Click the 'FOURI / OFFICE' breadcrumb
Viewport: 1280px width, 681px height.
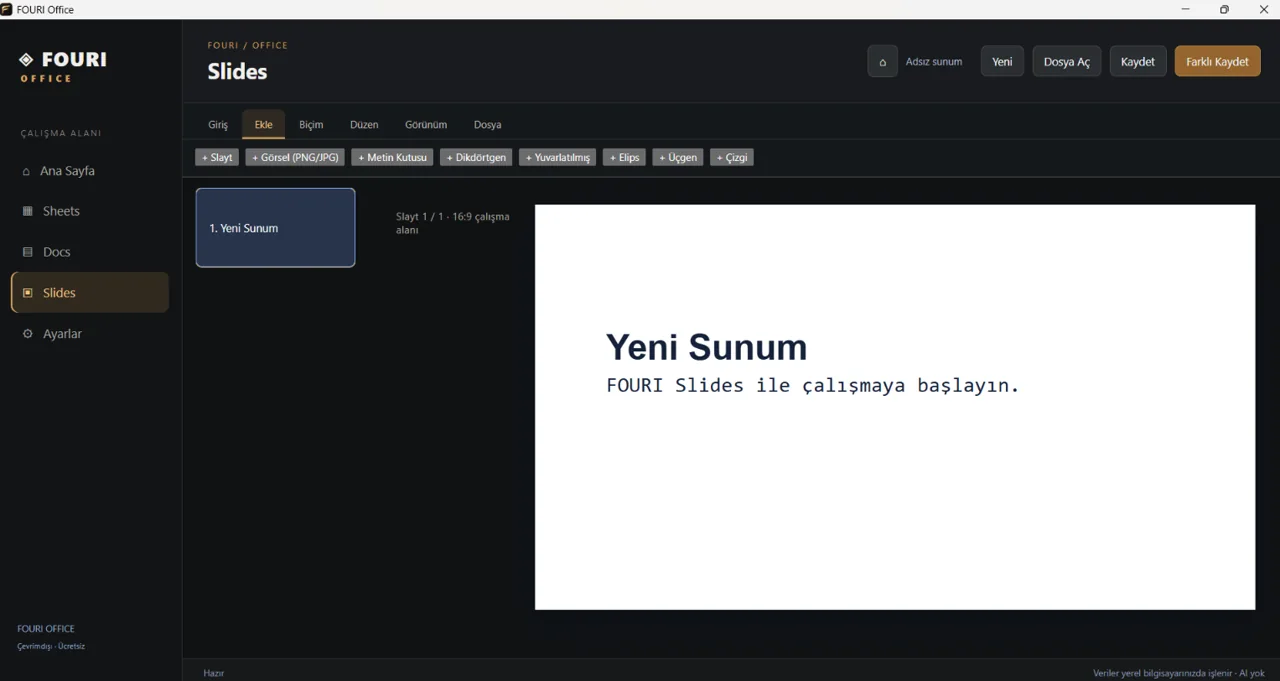click(x=247, y=45)
